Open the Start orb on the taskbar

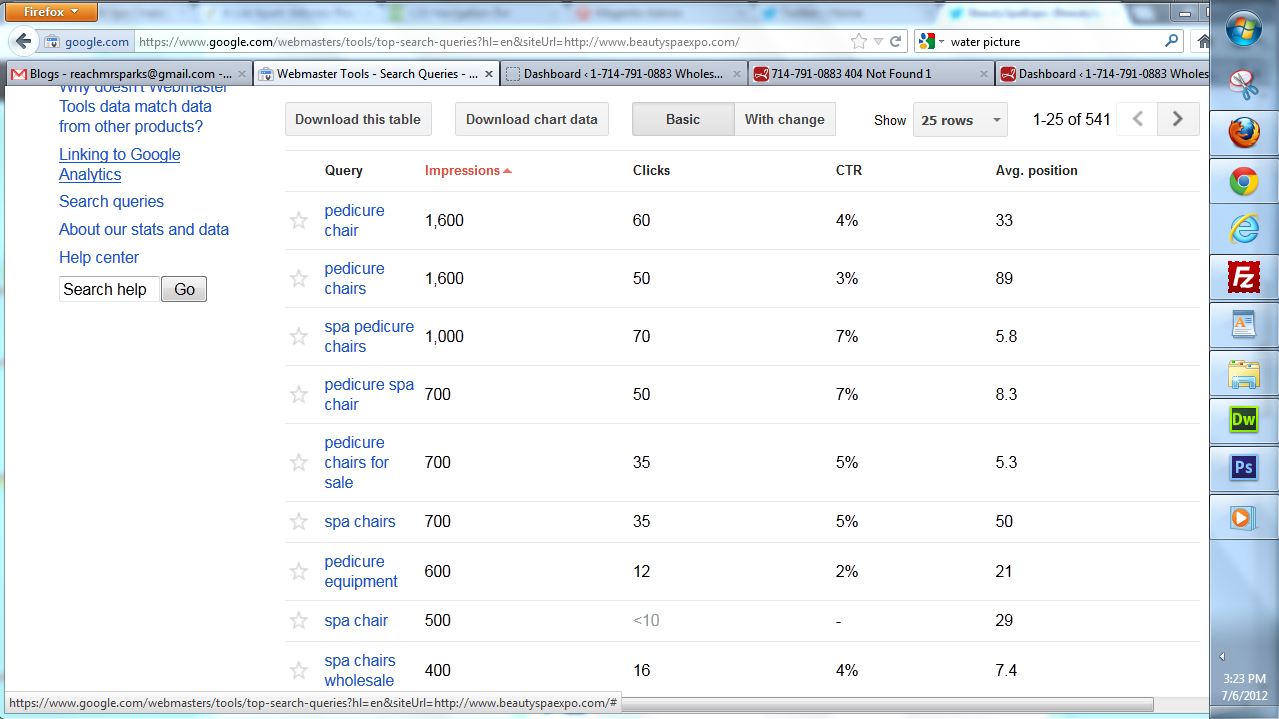[x=1243, y=30]
